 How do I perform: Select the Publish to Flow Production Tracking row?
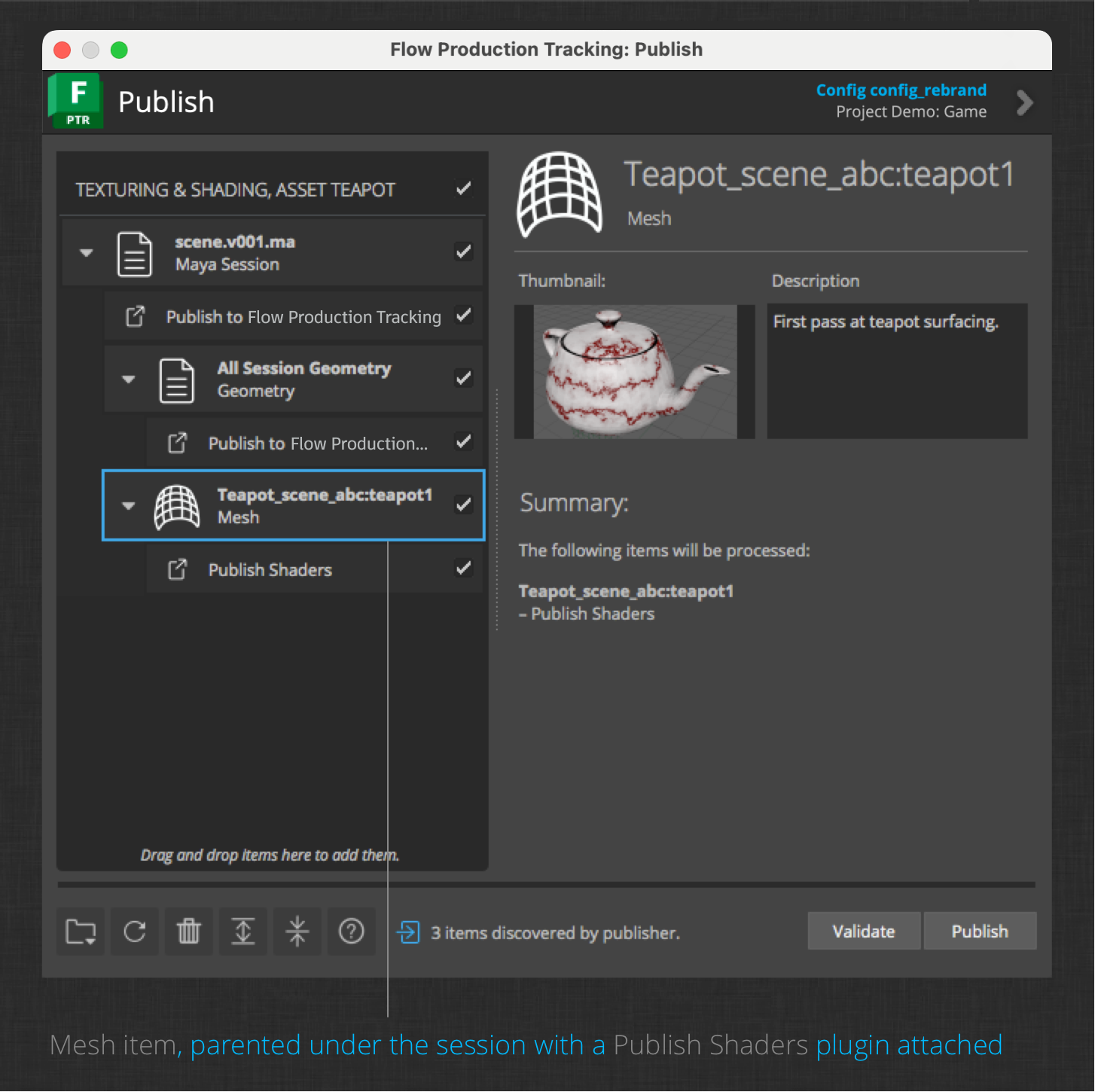(x=293, y=316)
